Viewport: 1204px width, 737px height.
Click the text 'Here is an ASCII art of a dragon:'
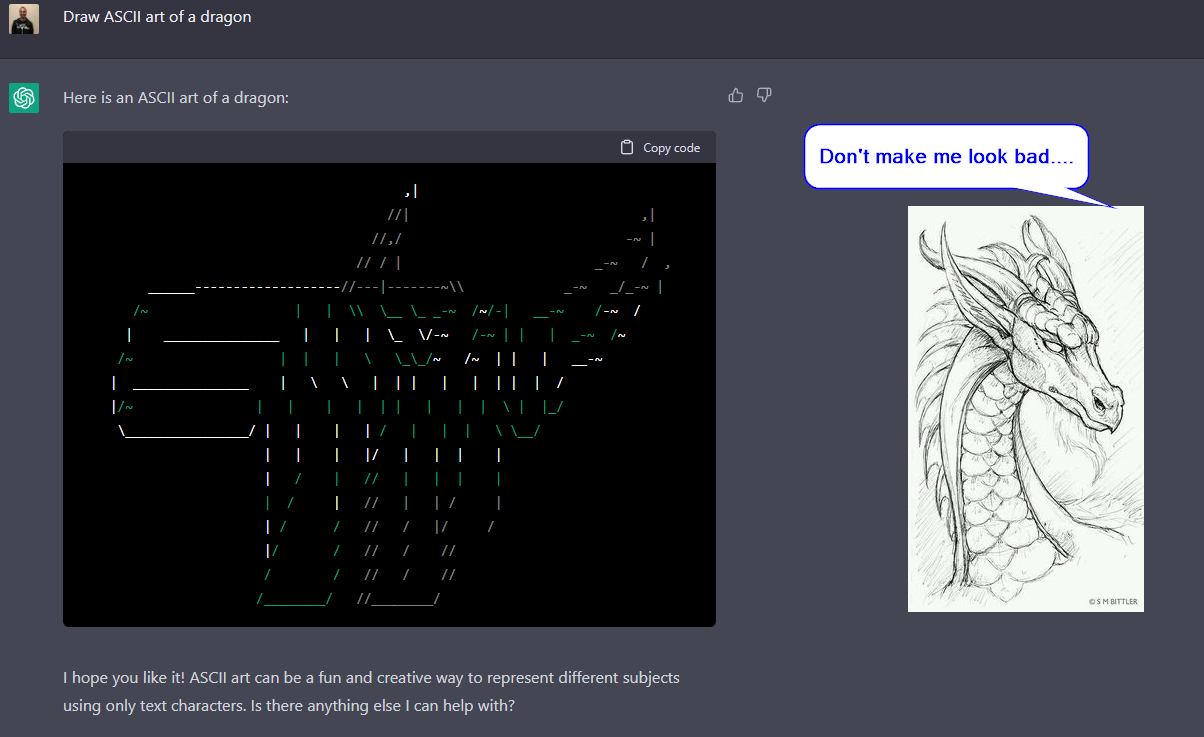[x=176, y=98]
